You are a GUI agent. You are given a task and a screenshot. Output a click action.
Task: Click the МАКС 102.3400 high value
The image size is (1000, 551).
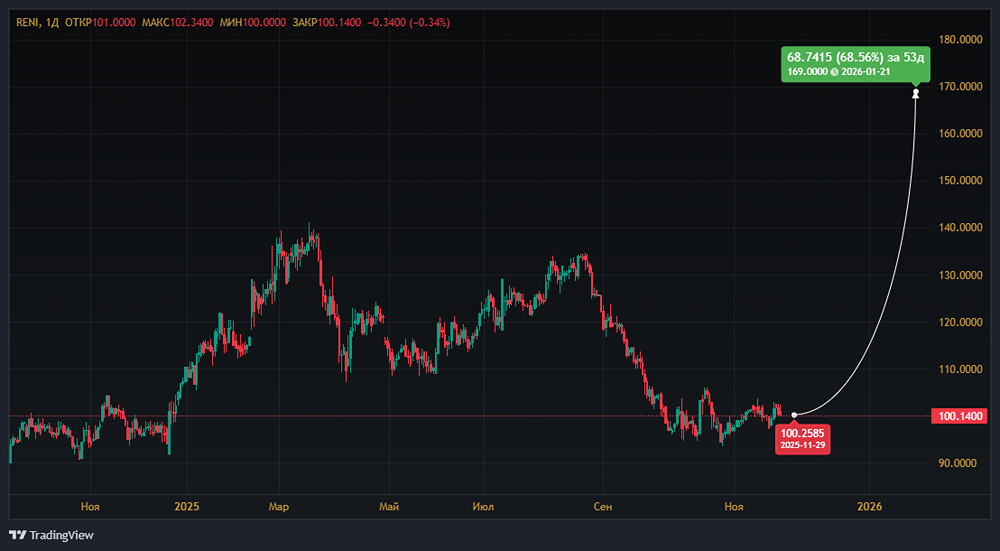(x=179, y=22)
